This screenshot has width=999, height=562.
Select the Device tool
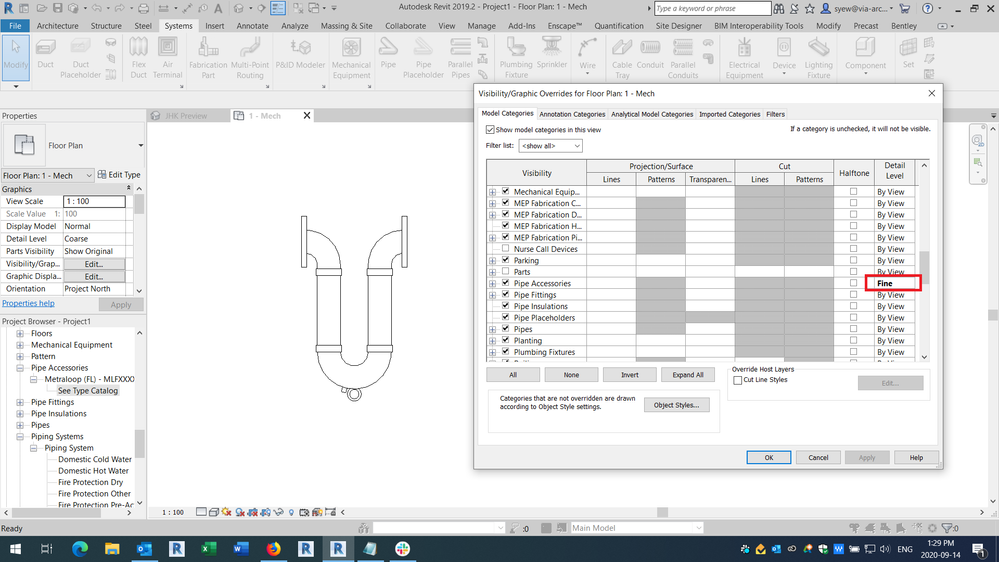(x=784, y=54)
